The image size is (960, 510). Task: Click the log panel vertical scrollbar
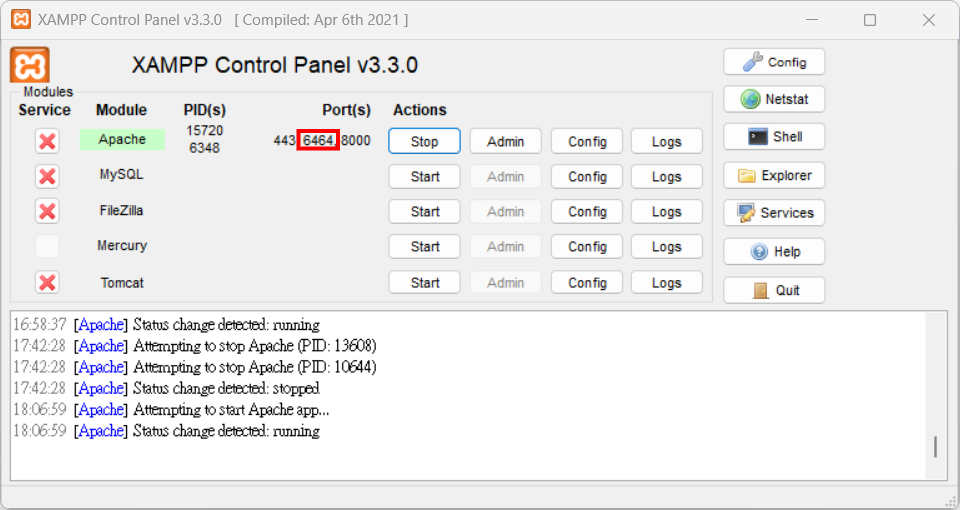(935, 395)
